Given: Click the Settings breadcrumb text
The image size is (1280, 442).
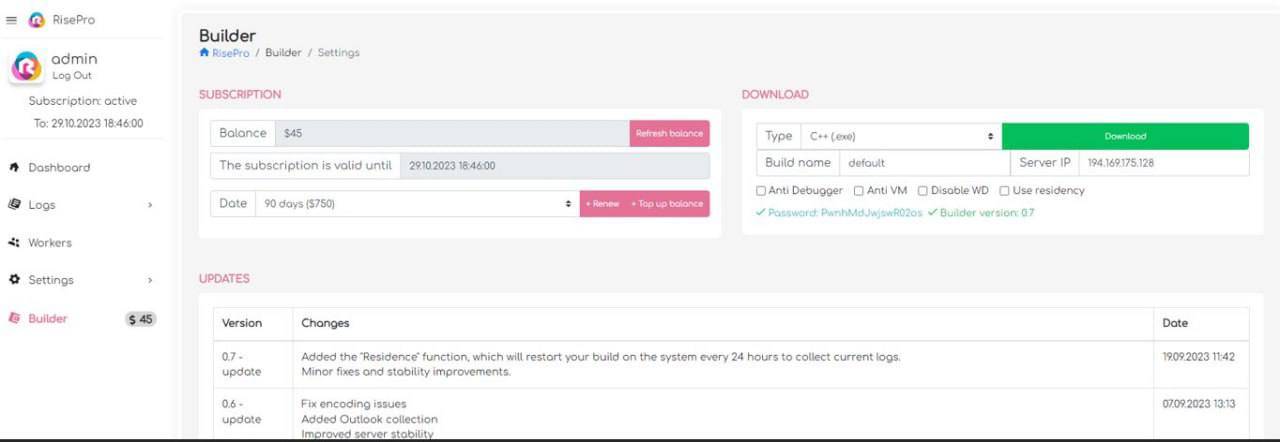Looking at the screenshot, I should 339,52.
